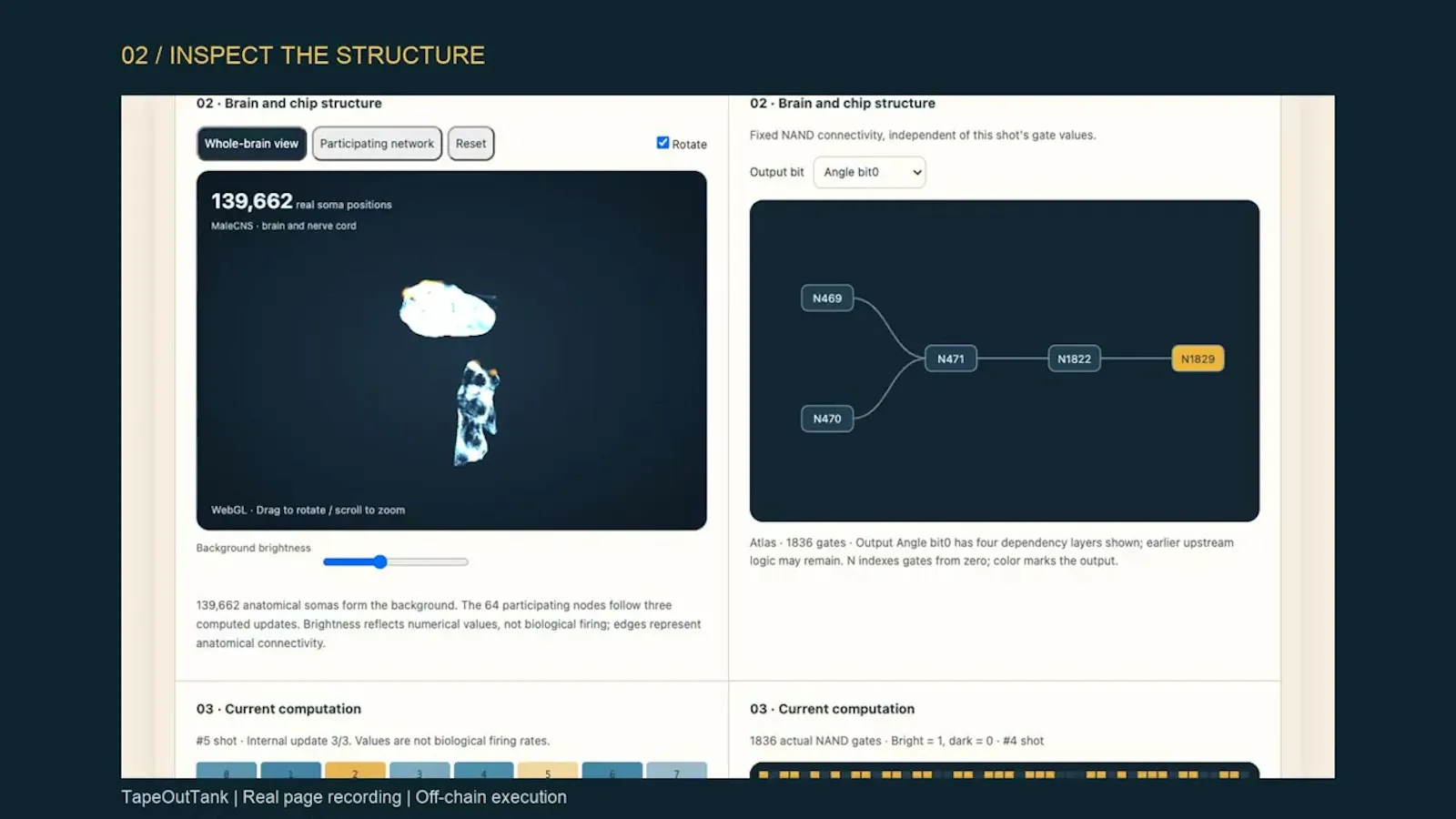Click the 'Output bit' label
This screenshot has height=819, width=1456.
tap(776, 172)
